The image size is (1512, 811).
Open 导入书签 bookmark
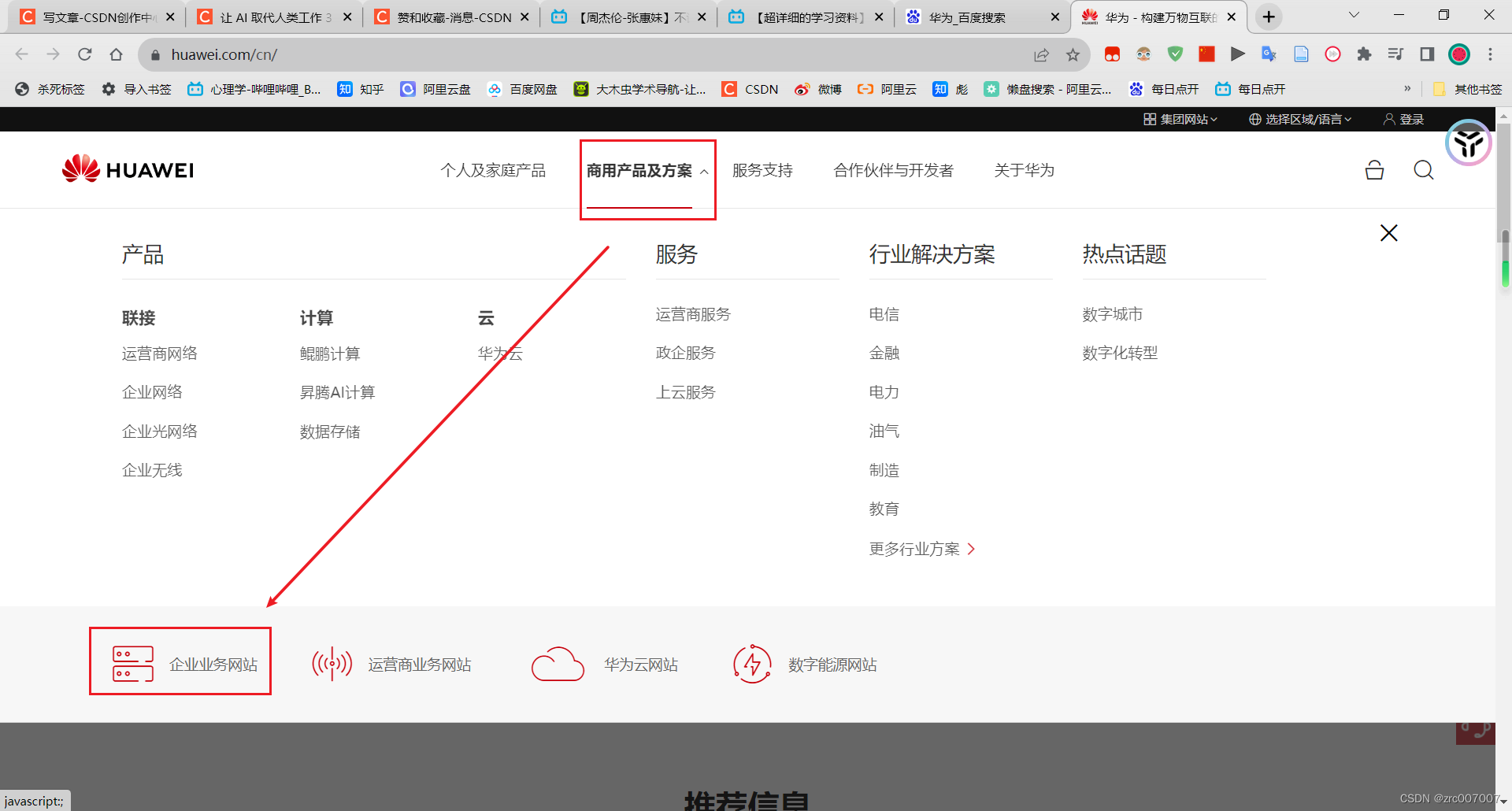136,89
